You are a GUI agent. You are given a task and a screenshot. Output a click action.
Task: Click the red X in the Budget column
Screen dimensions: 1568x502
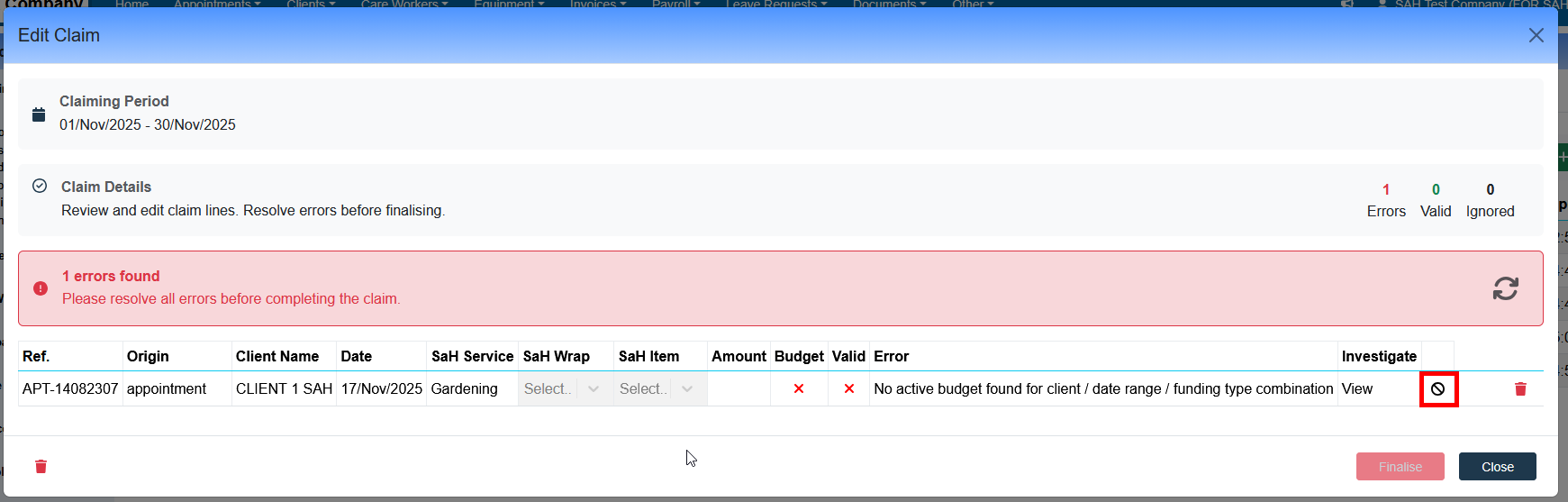coord(798,389)
